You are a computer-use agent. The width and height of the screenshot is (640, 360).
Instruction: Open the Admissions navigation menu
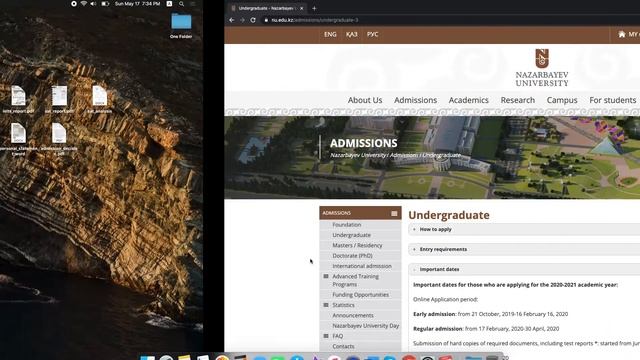[416, 100]
